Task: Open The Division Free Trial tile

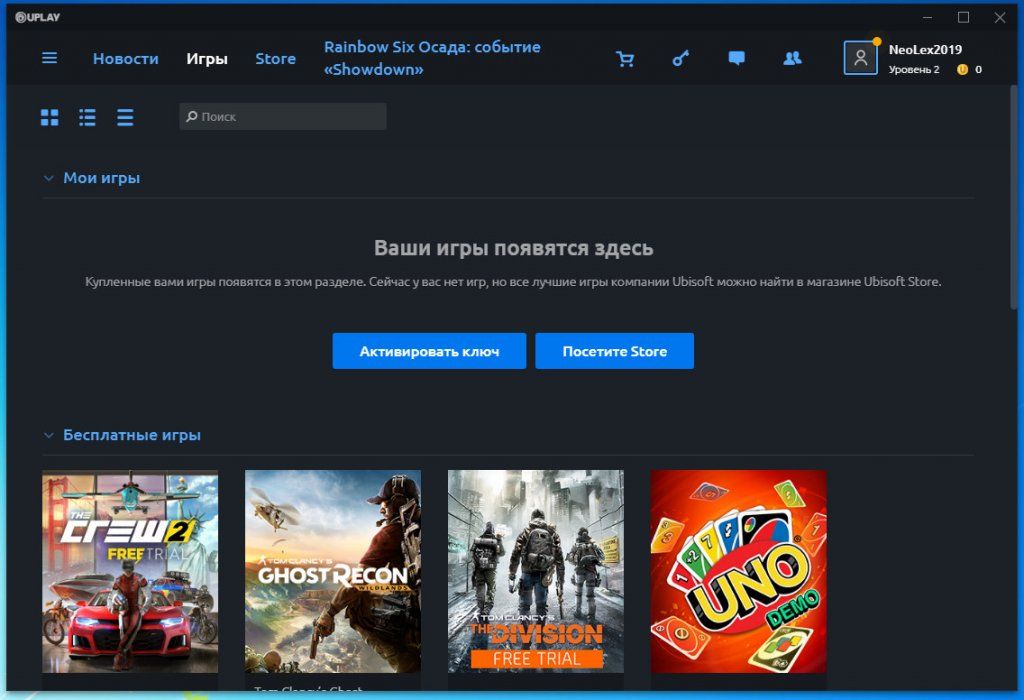Action: [x=536, y=571]
